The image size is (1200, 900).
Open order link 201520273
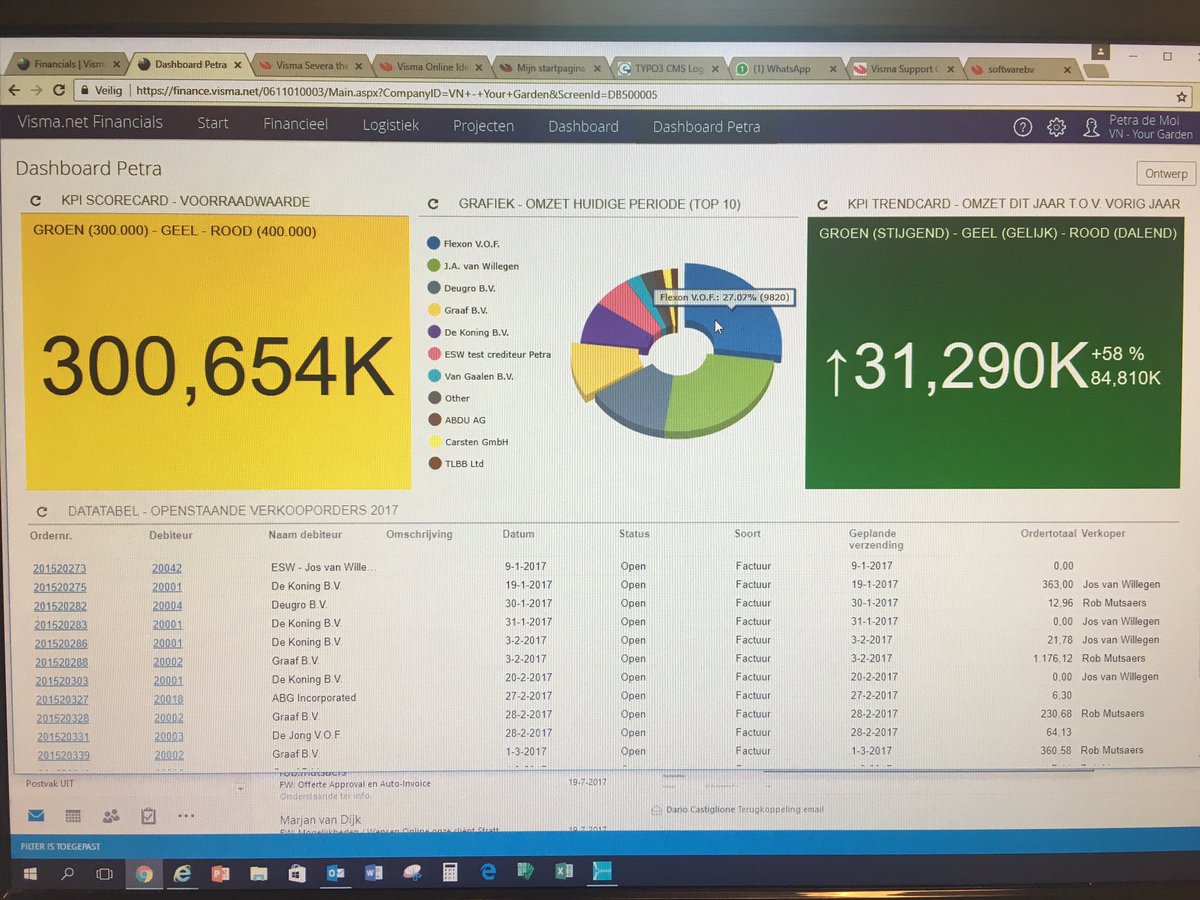(x=59, y=569)
